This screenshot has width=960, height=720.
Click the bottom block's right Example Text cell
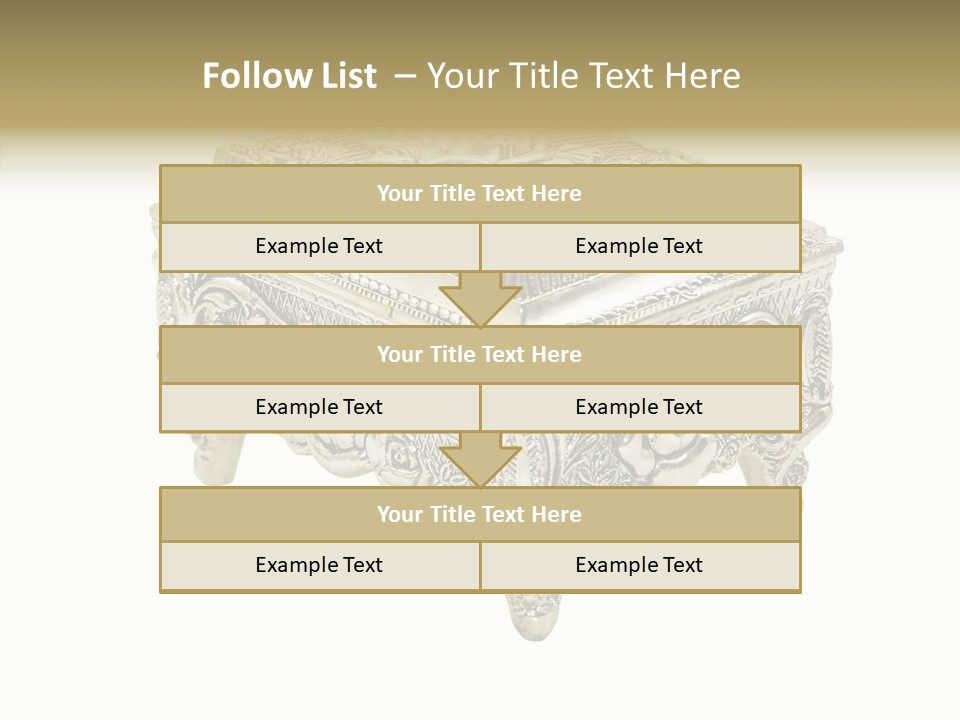pos(640,566)
